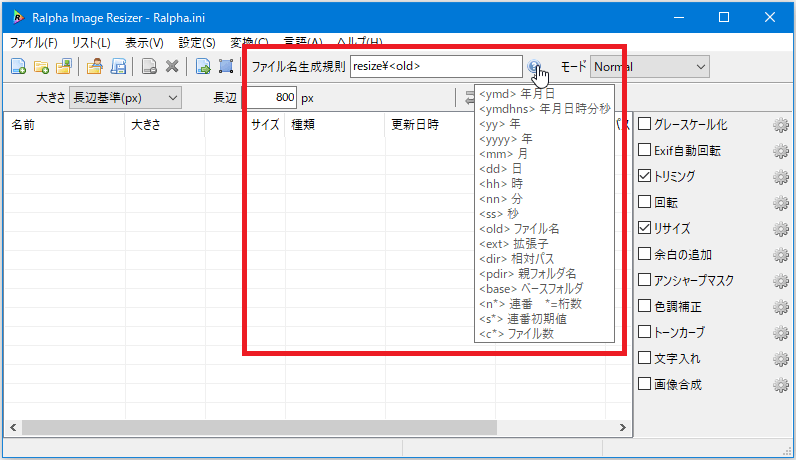The image size is (796, 460).
Task: Click the help icon beside filename rule
Action: coord(536,67)
